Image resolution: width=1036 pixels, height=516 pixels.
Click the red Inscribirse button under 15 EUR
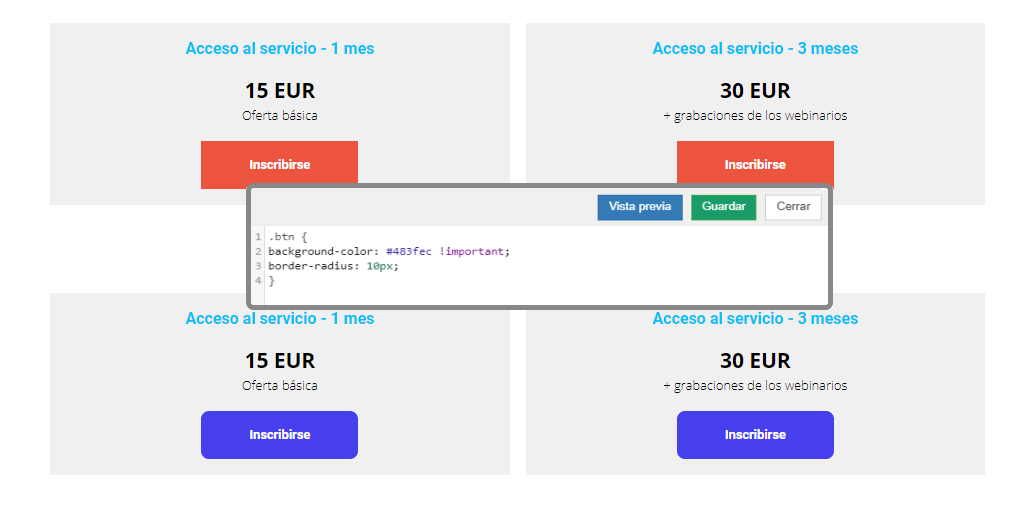(x=279, y=163)
